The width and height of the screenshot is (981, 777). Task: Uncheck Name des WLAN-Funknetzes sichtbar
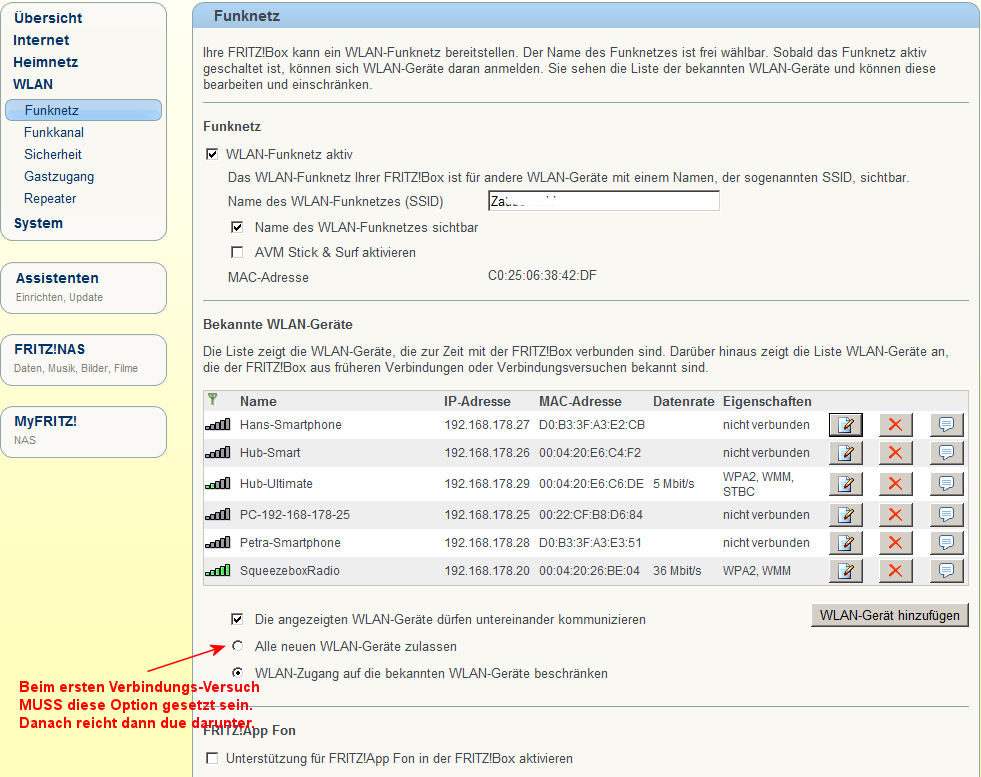pyautogui.click(x=237, y=228)
